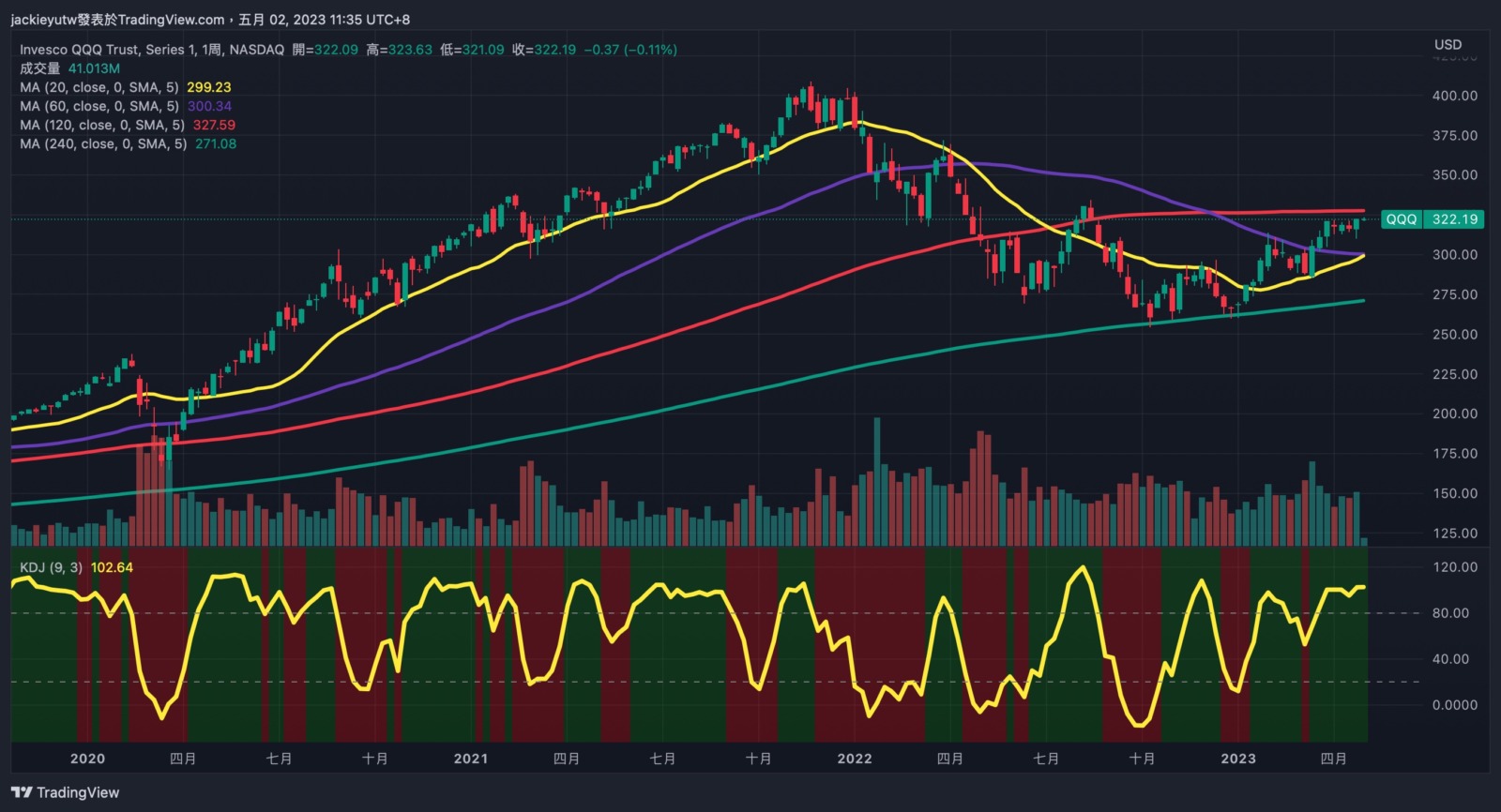Screen dimensions: 1501x812
Task: Click the 80.00 level on KDJ axis
Action: click(x=1454, y=613)
